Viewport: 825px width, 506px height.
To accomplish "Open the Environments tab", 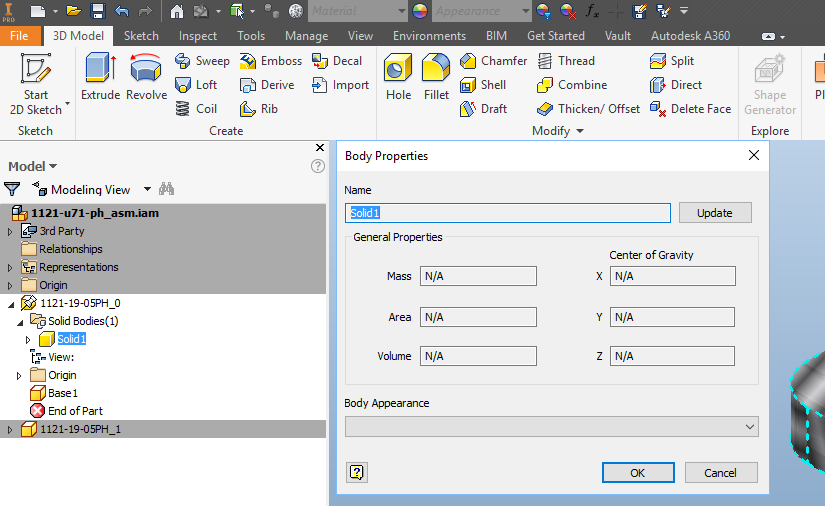I will (x=429, y=36).
